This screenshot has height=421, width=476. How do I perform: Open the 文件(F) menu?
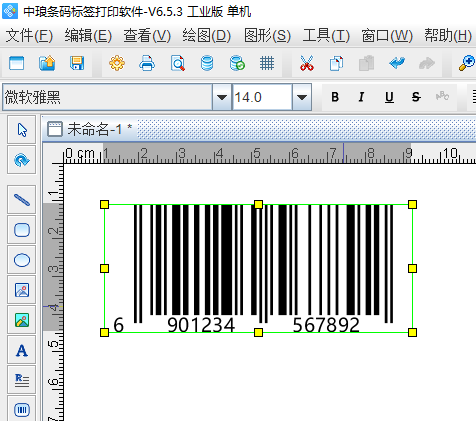(29, 36)
